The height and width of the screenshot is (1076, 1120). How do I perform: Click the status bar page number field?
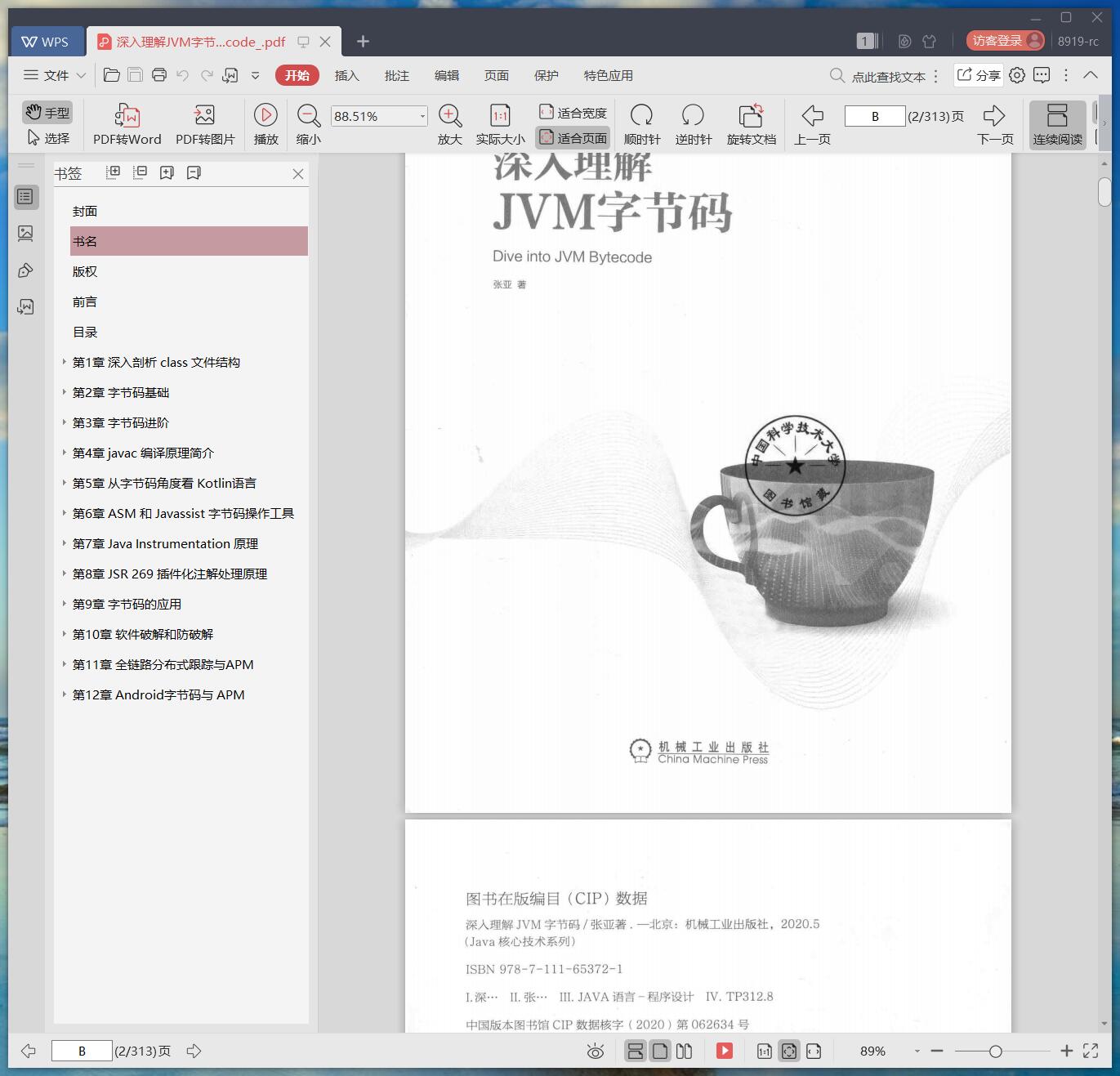pyautogui.click(x=82, y=1051)
